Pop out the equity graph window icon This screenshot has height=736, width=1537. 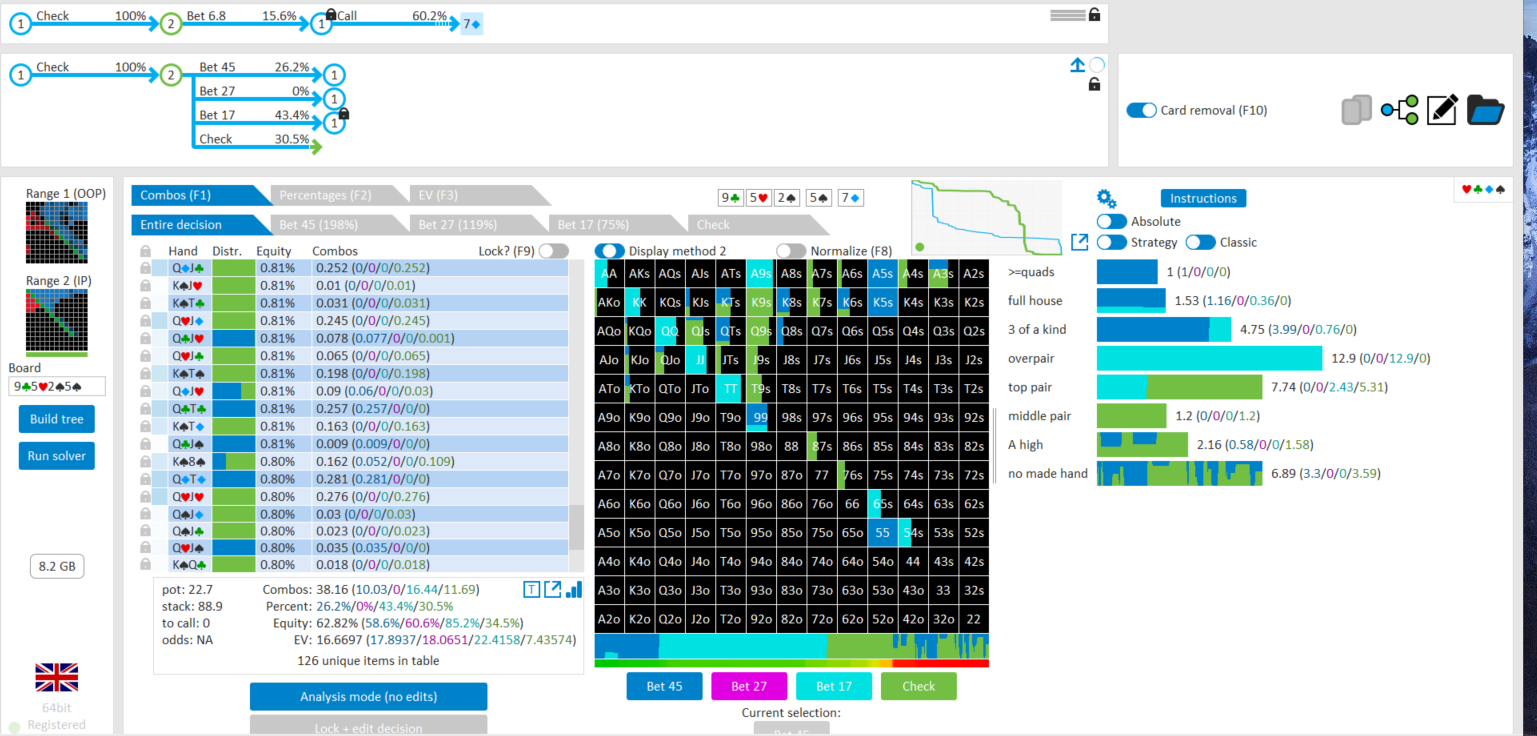(1079, 242)
